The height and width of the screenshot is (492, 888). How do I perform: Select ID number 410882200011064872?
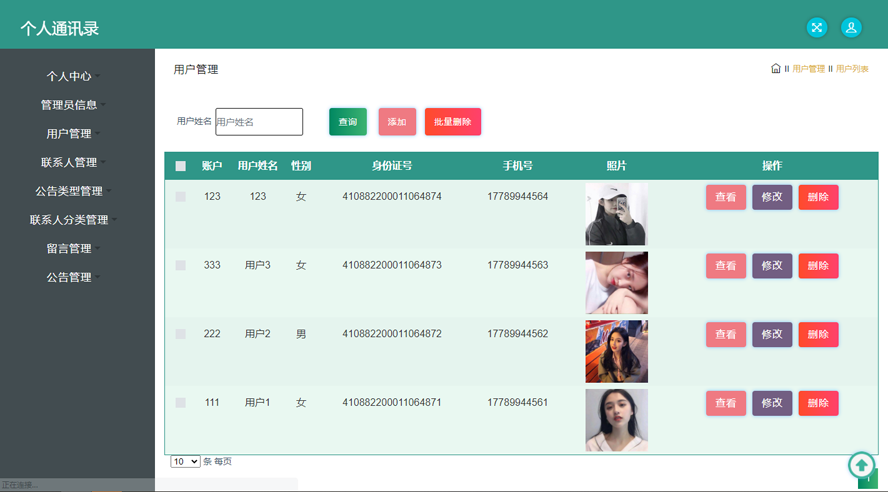[392, 334]
